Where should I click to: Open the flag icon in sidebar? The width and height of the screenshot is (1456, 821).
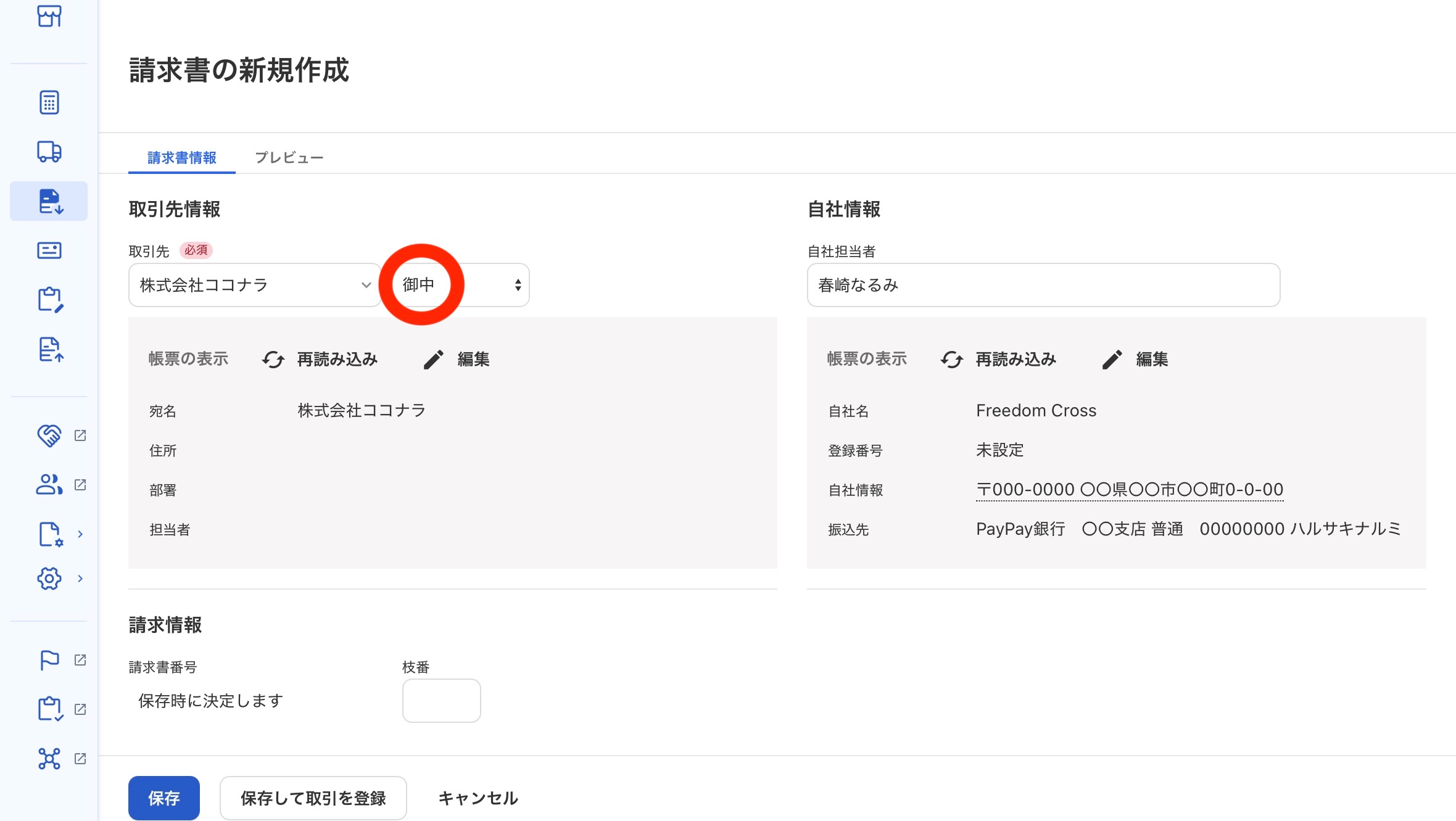pos(49,660)
